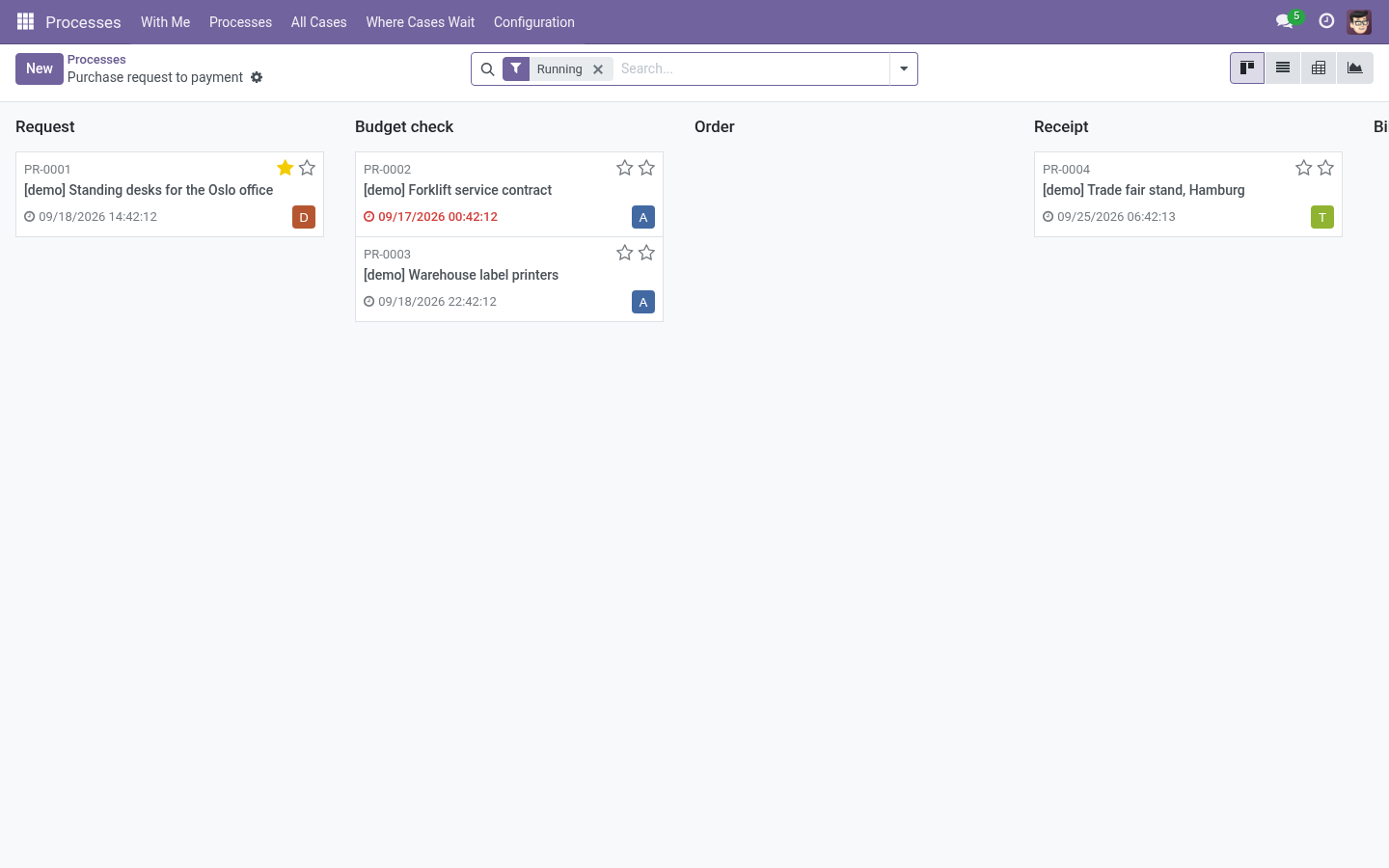Click into the Search input field
Image resolution: width=1389 pixels, height=868 pixels.
(752, 68)
